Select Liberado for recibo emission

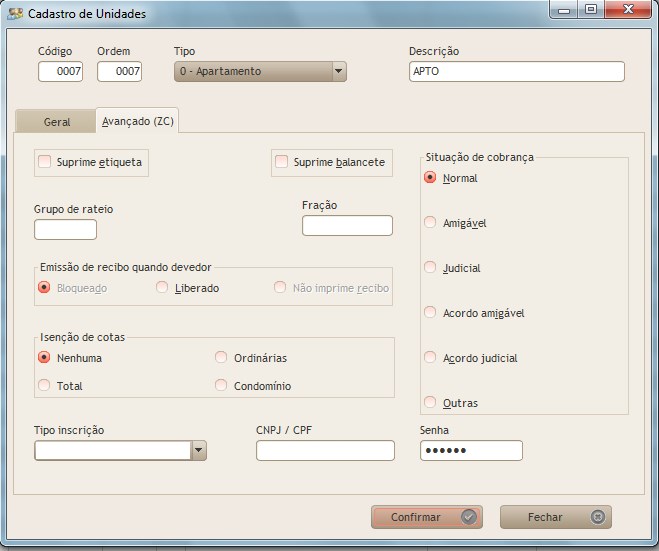point(162,287)
